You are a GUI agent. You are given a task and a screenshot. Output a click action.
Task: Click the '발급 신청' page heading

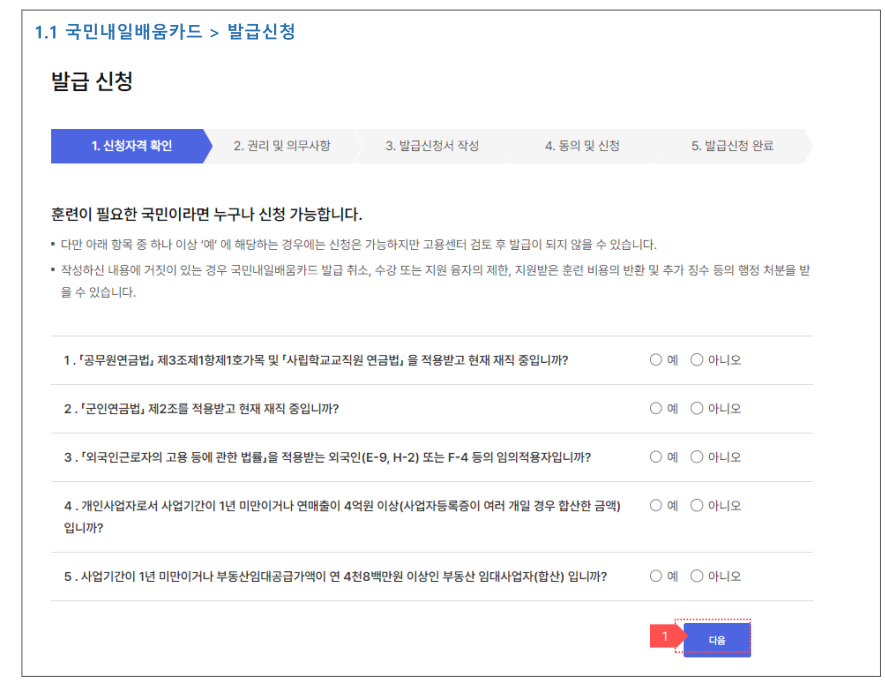coord(92,81)
